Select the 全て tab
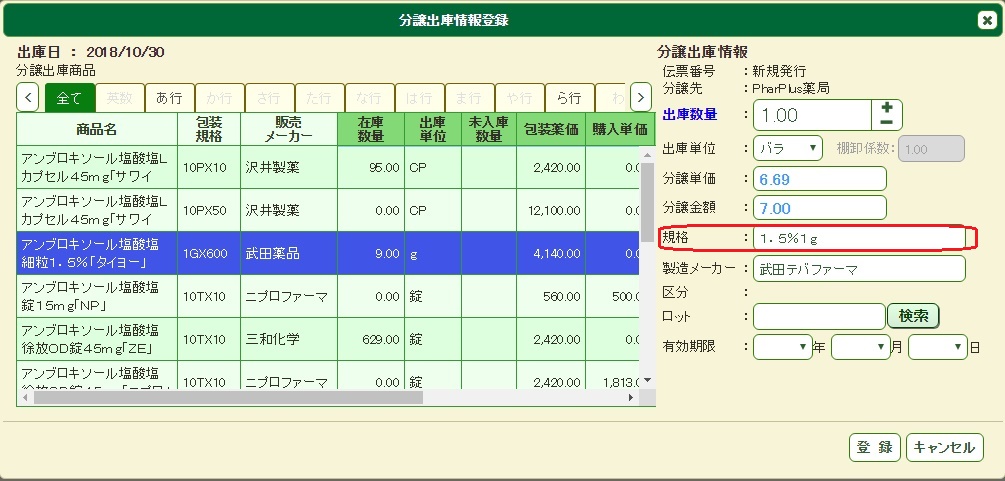The width and height of the screenshot is (1005, 481). point(70,98)
